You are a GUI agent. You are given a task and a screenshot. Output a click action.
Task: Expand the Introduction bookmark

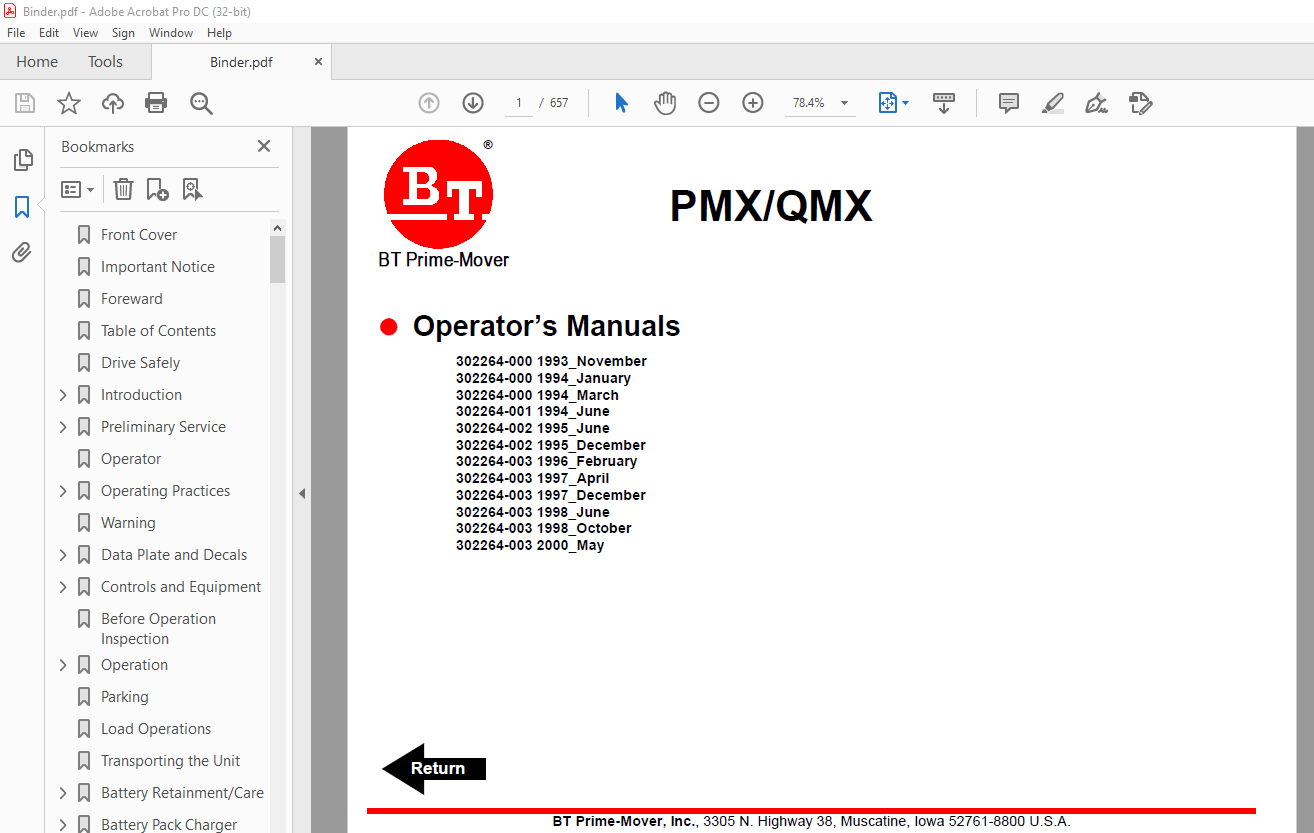63,395
